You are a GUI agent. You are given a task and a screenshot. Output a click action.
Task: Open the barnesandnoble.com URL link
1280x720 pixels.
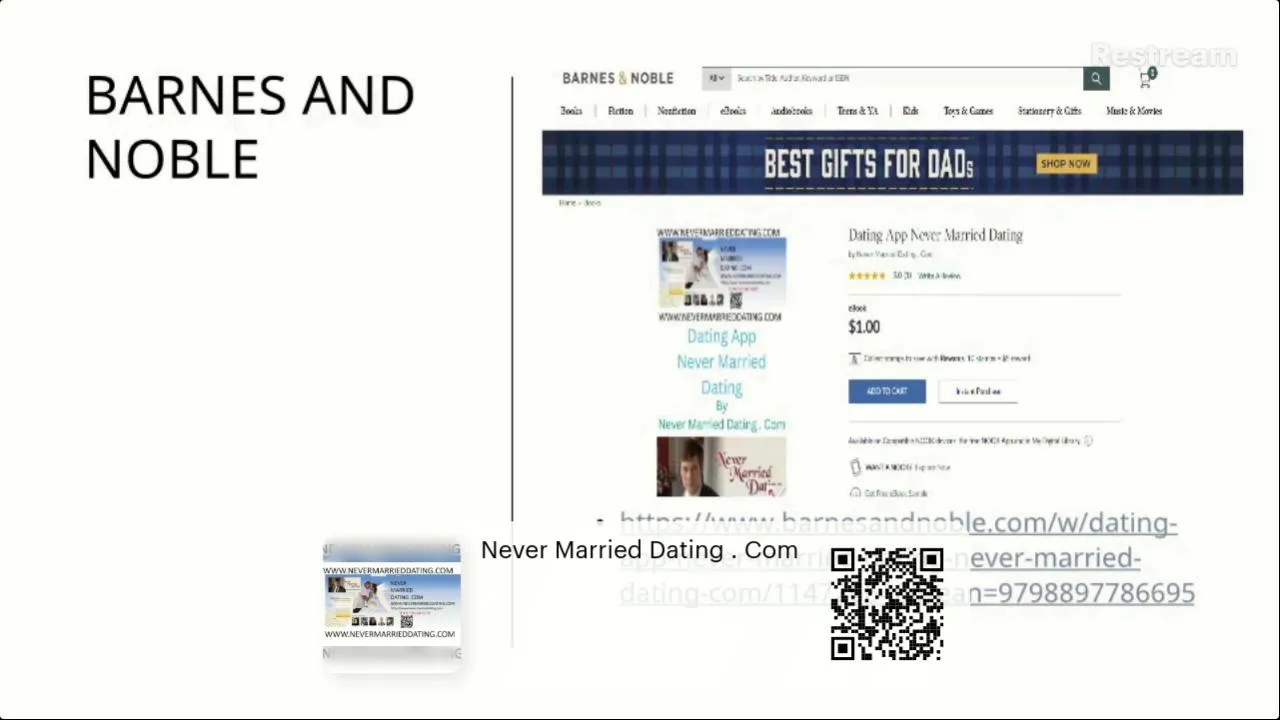pyautogui.click(x=907, y=558)
